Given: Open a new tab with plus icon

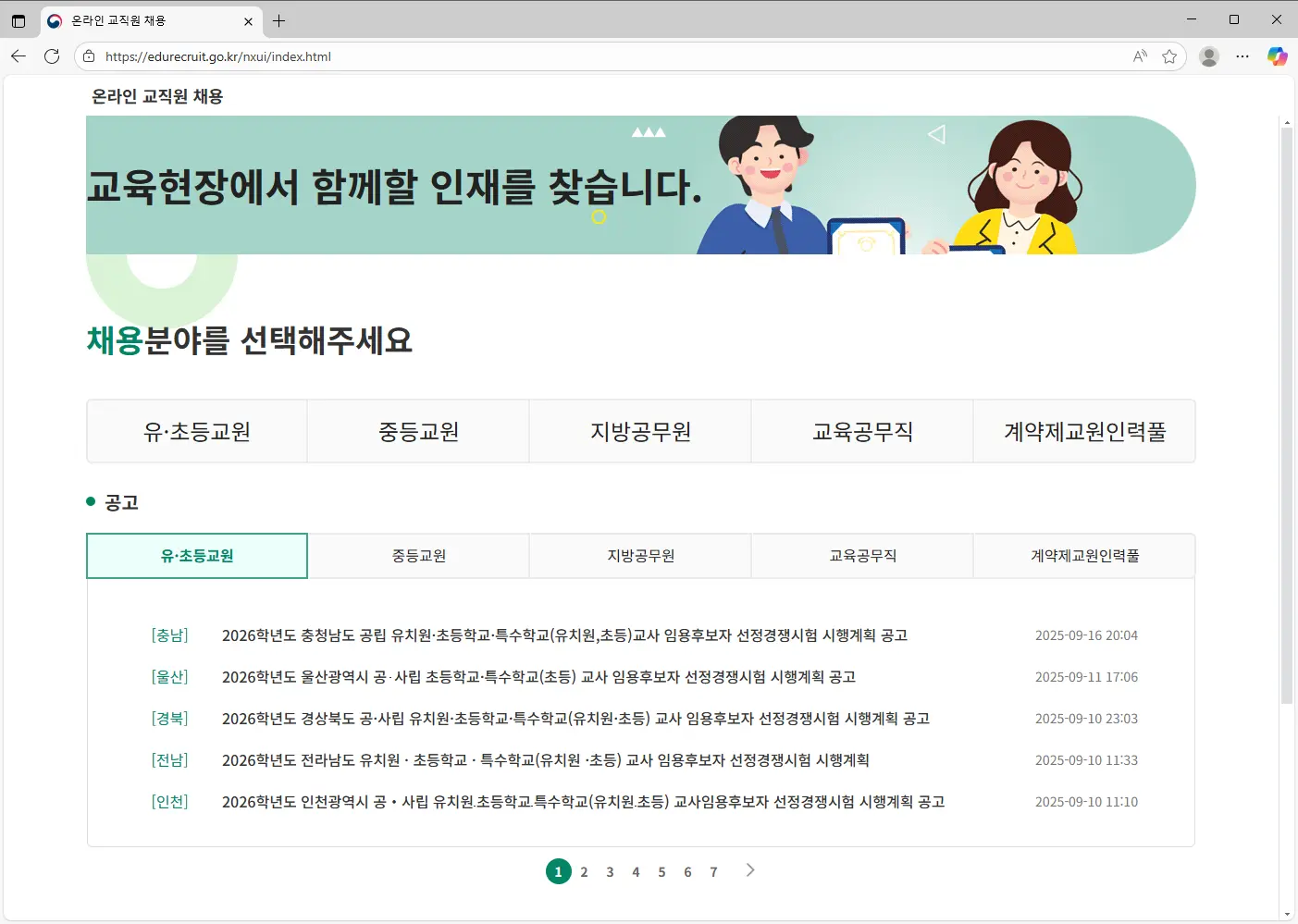Looking at the screenshot, I should [x=278, y=20].
